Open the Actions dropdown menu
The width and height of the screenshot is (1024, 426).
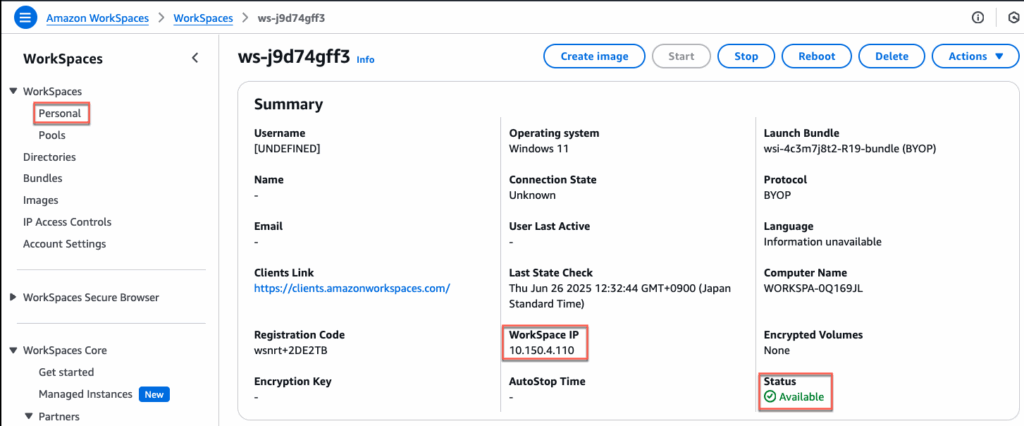[x=975, y=57]
